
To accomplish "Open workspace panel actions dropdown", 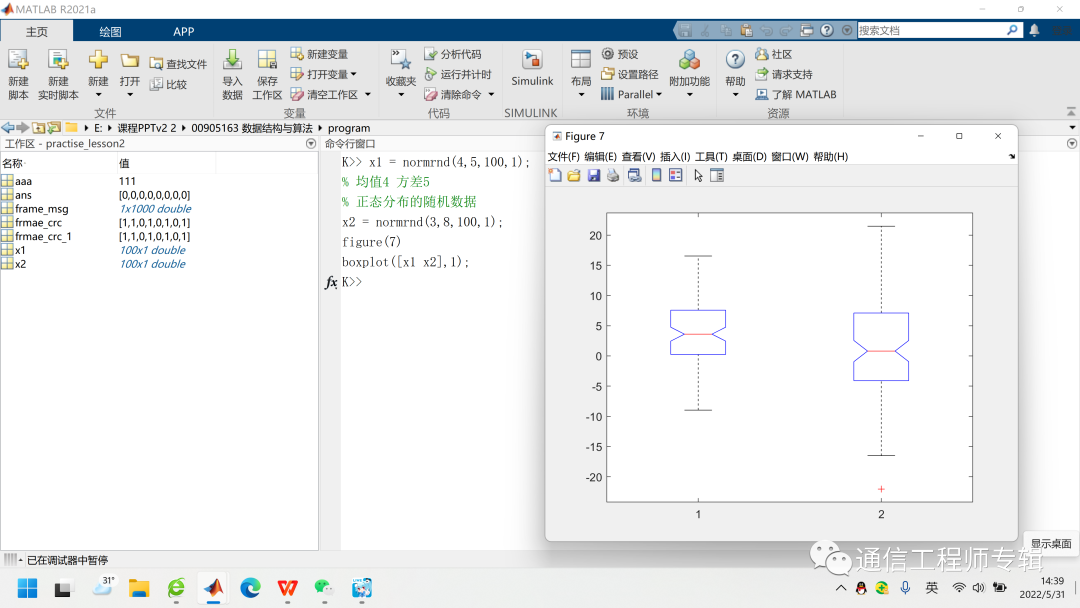I will pyautogui.click(x=311, y=143).
